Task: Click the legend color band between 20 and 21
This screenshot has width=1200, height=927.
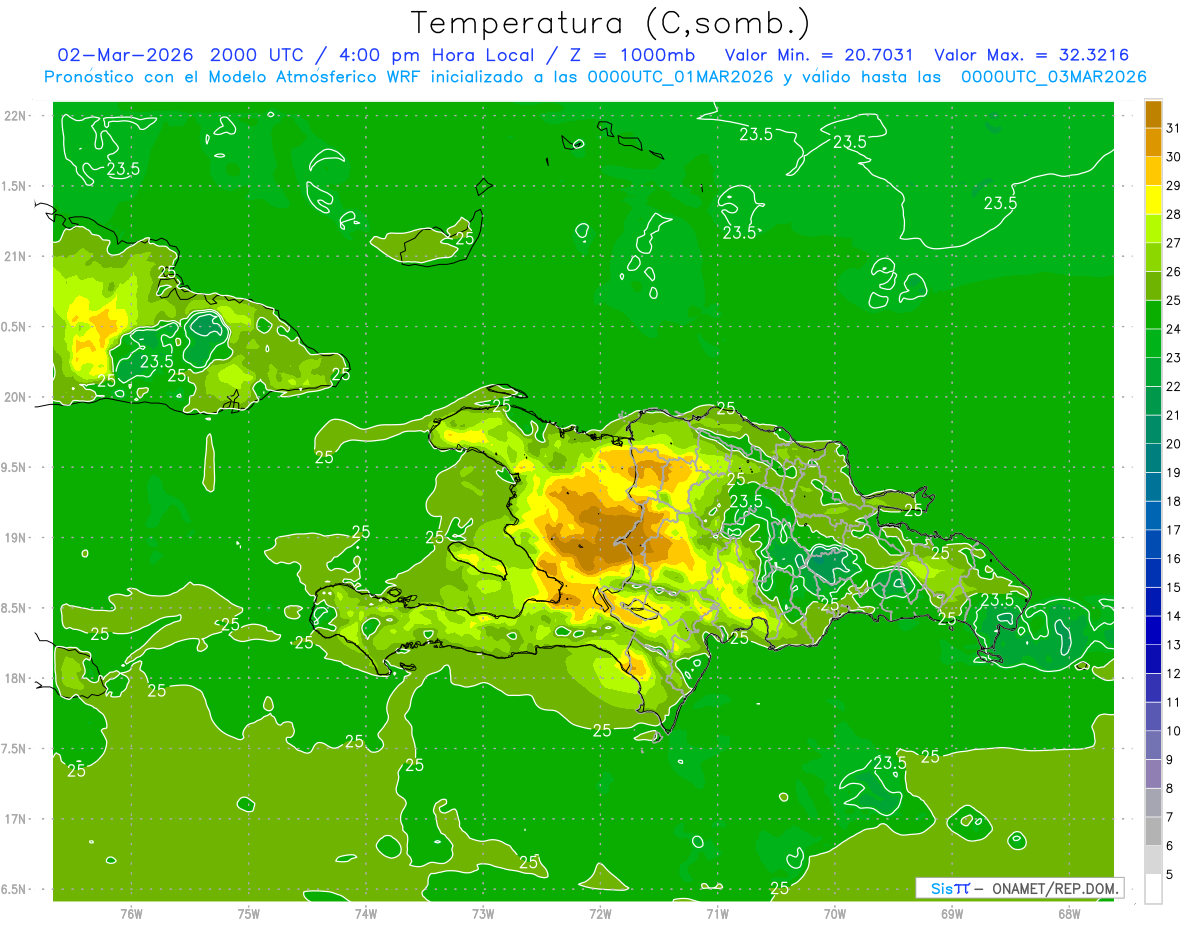Action: tap(1153, 430)
